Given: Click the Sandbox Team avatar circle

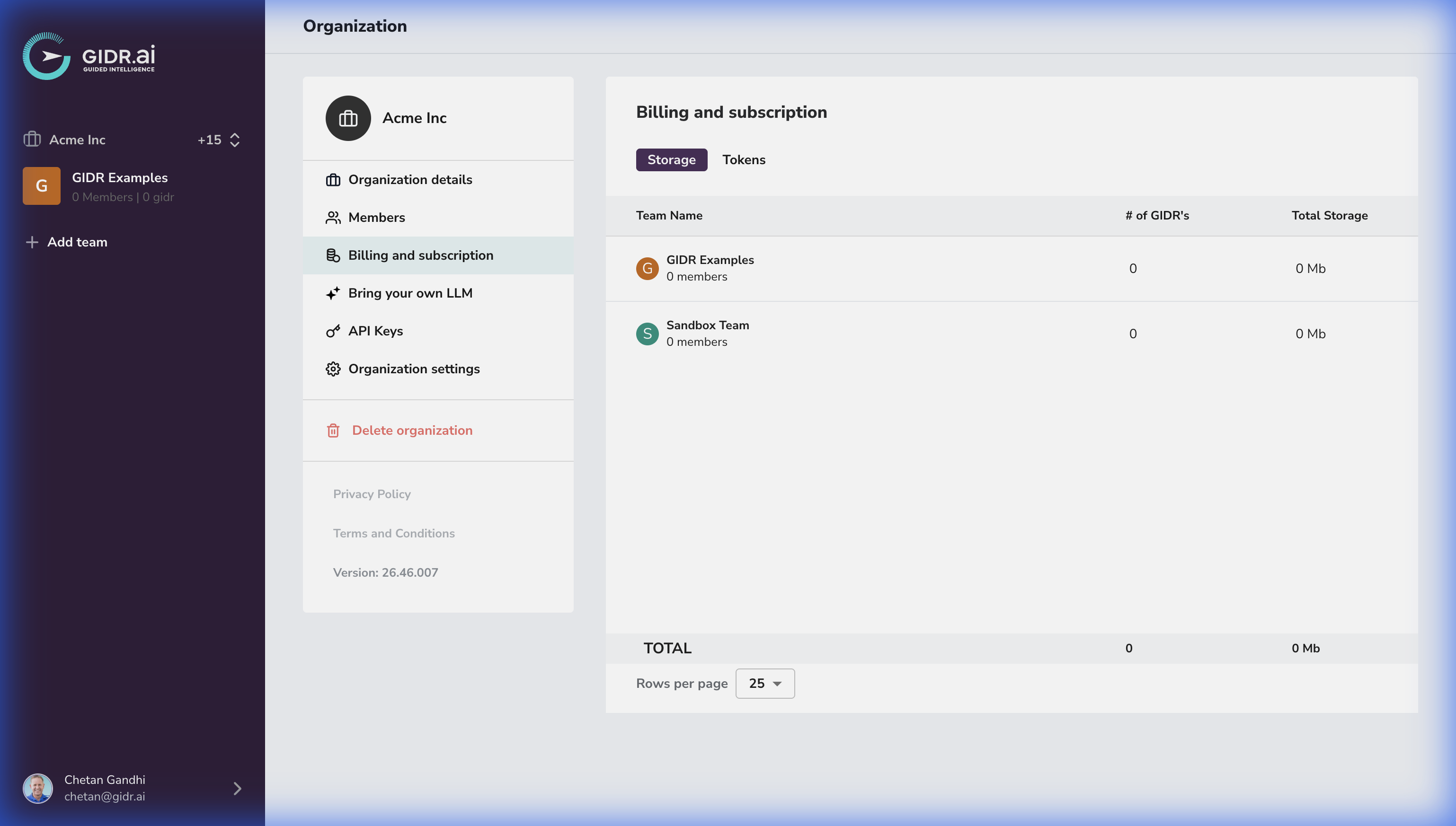Looking at the screenshot, I should coord(647,334).
